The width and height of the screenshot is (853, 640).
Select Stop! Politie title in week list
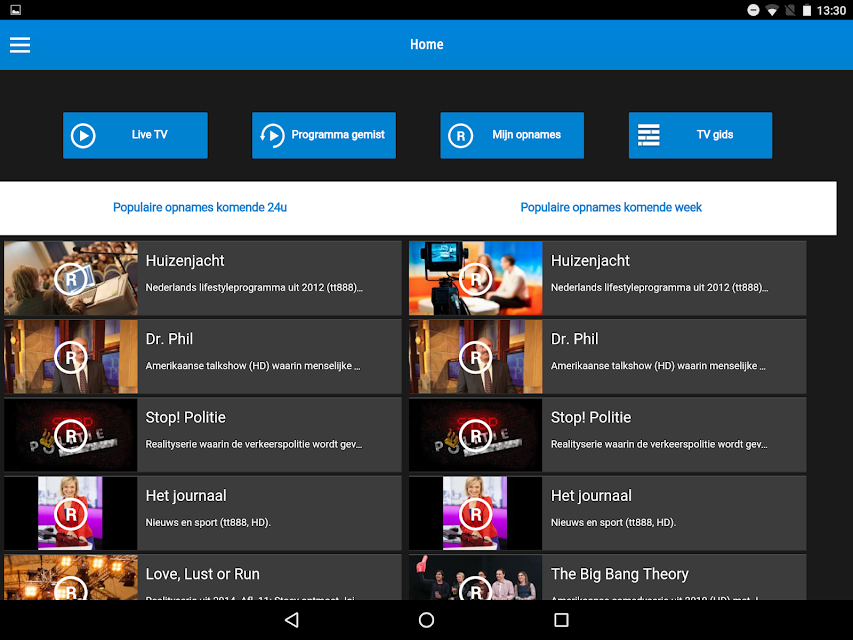(x=591, y=417)
